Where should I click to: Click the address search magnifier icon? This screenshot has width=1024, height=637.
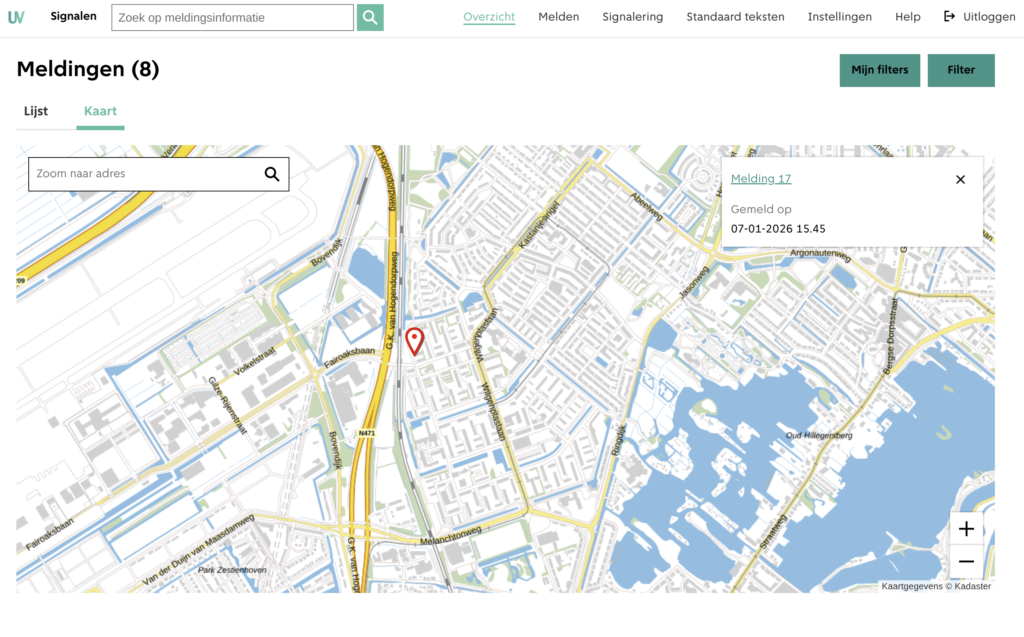point(272,174)
